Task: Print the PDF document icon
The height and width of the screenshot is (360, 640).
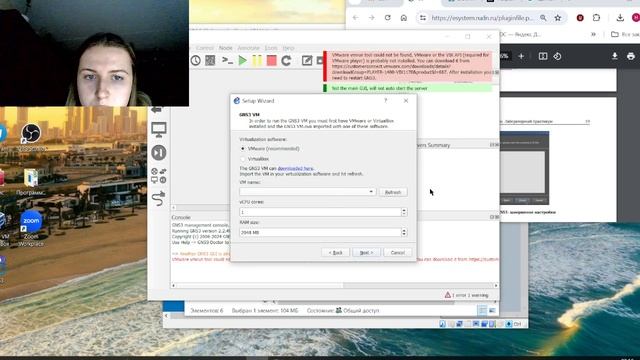Action: (x=631, y=56)
